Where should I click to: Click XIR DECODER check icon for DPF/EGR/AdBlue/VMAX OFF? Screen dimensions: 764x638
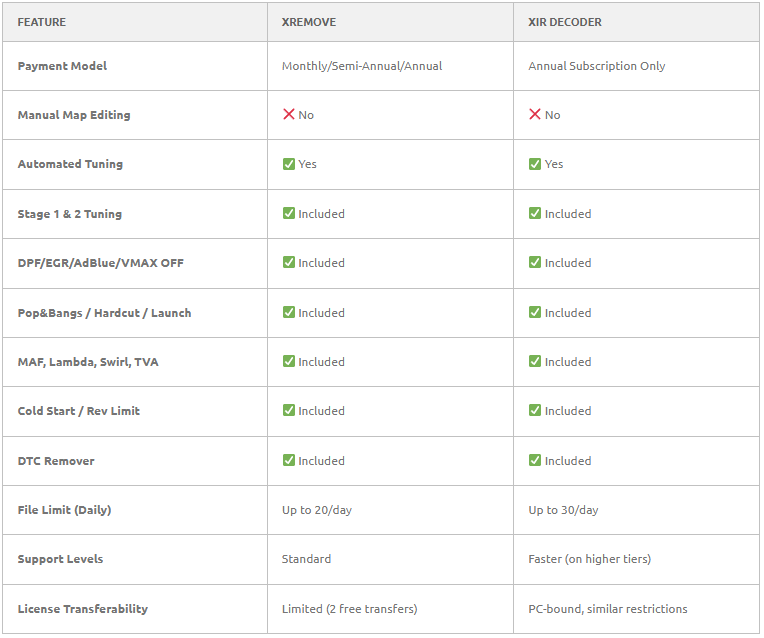tap(535, 263)
